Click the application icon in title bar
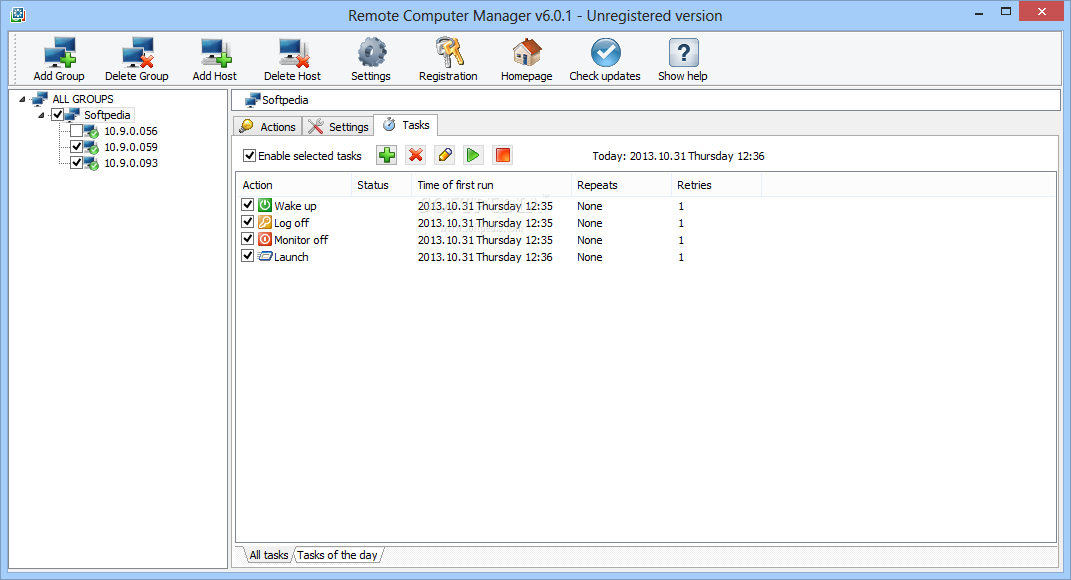The width and height of the screenshot is (1071, 580). click(x=18, y=14)
